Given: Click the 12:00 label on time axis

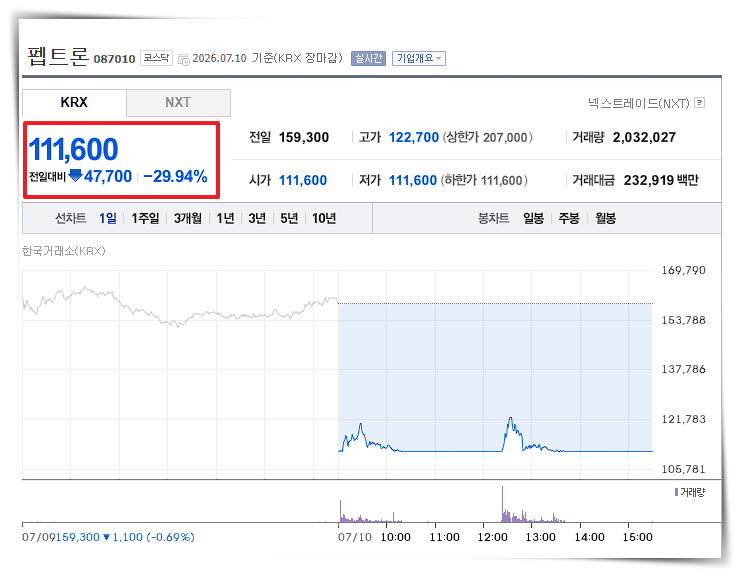Looking at the screenshot, I should tap(492, 537).
